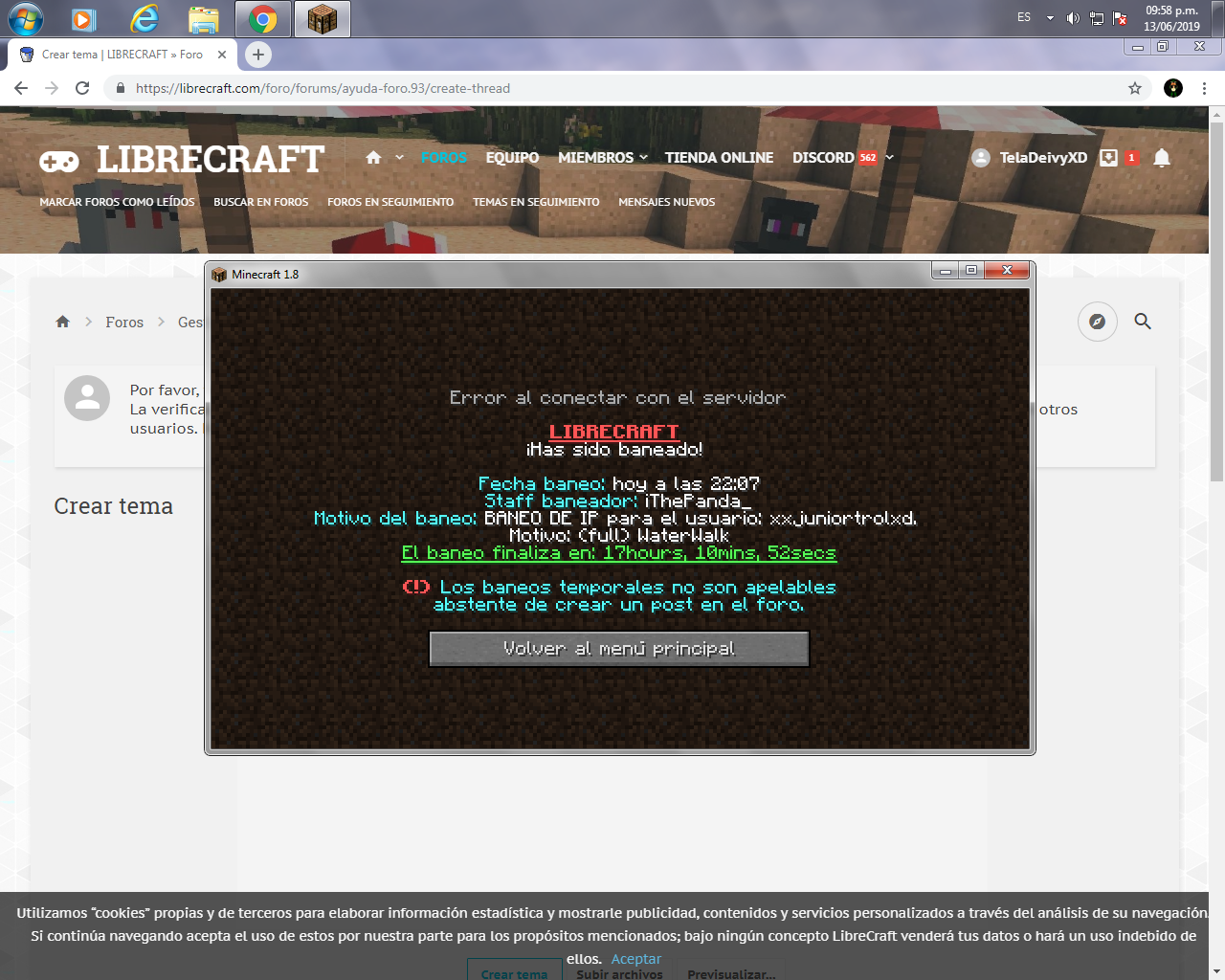1225x980 pixels.
Task: Close the Crear tema LIBRECRAFT tab
Action: click(x=222, y=55)
